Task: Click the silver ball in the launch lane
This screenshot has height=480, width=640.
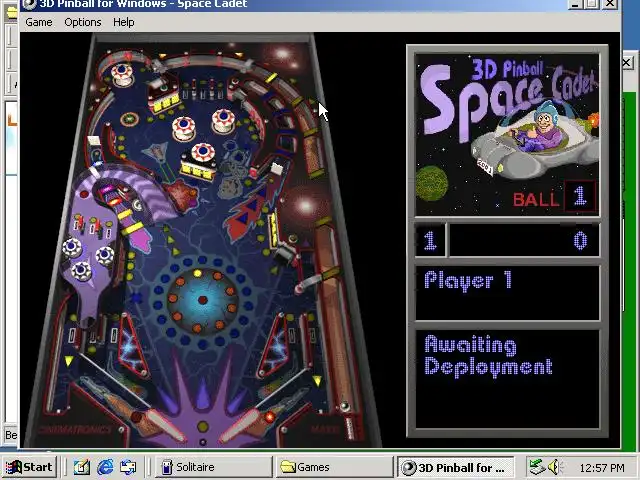Action: pyautogui.click(x=345, y=406)
